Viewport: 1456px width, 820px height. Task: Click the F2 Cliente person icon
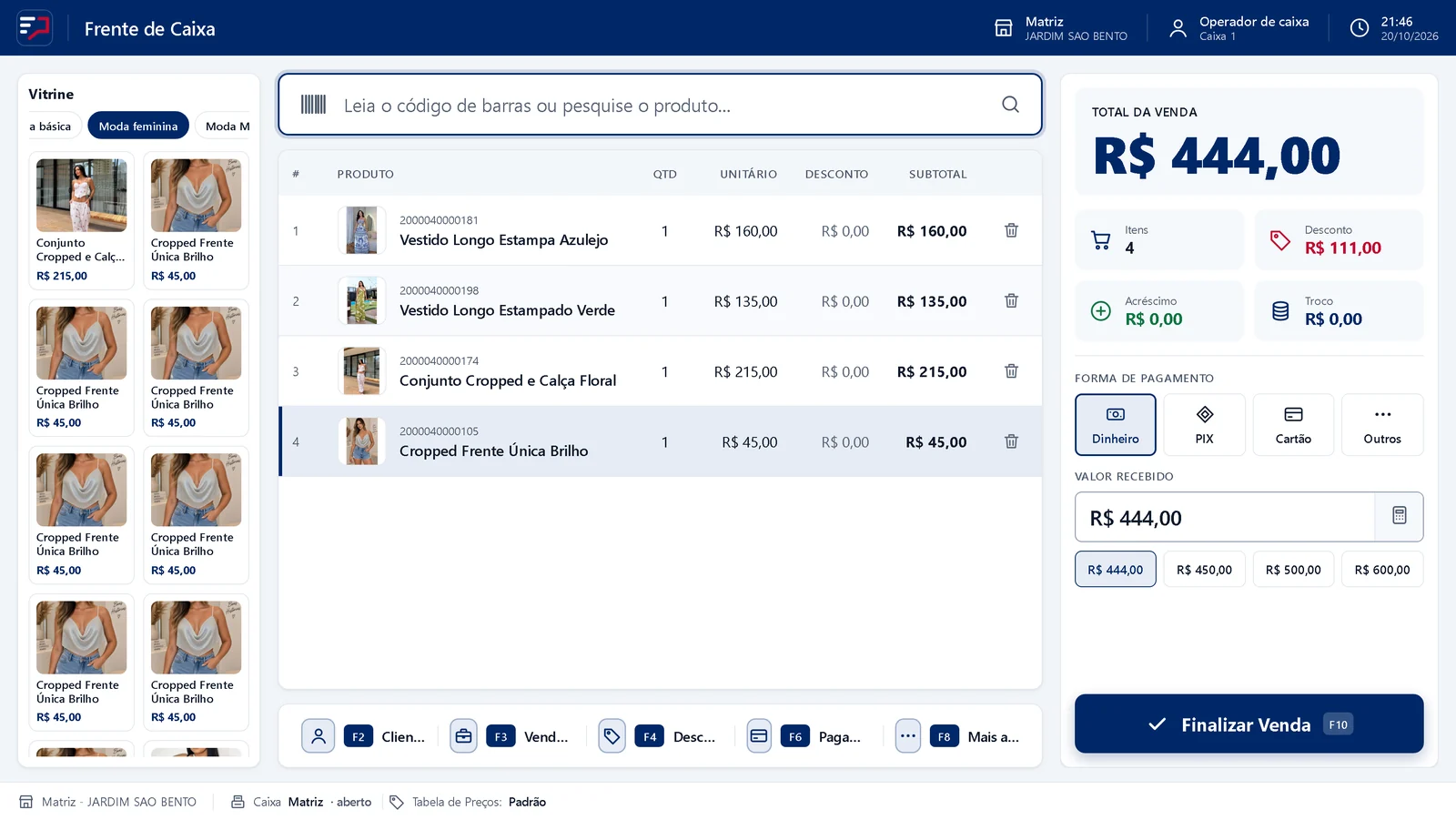click(x=318, y=736)
